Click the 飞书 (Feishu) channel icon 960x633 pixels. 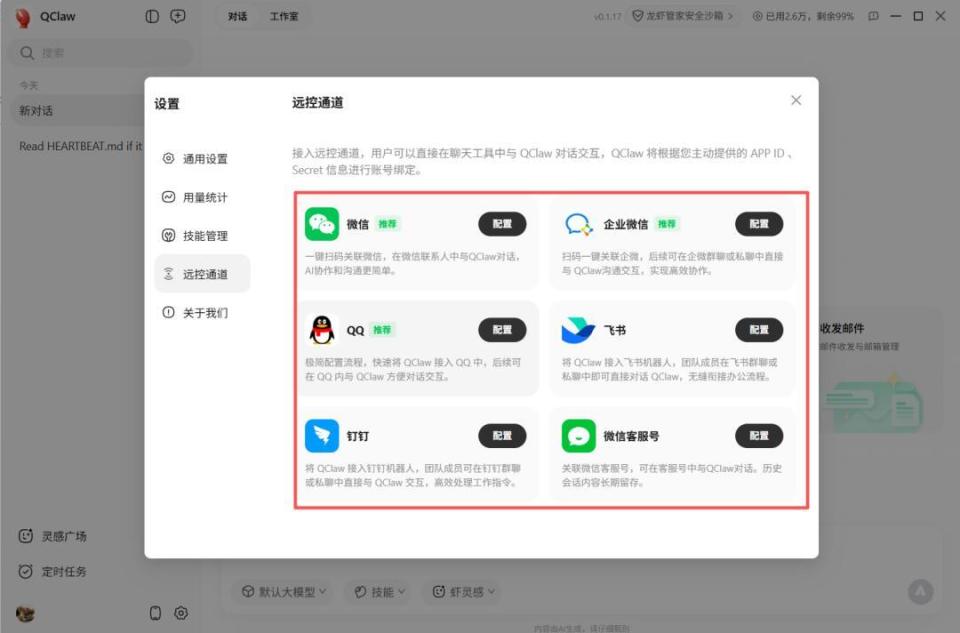coord(578,330)
